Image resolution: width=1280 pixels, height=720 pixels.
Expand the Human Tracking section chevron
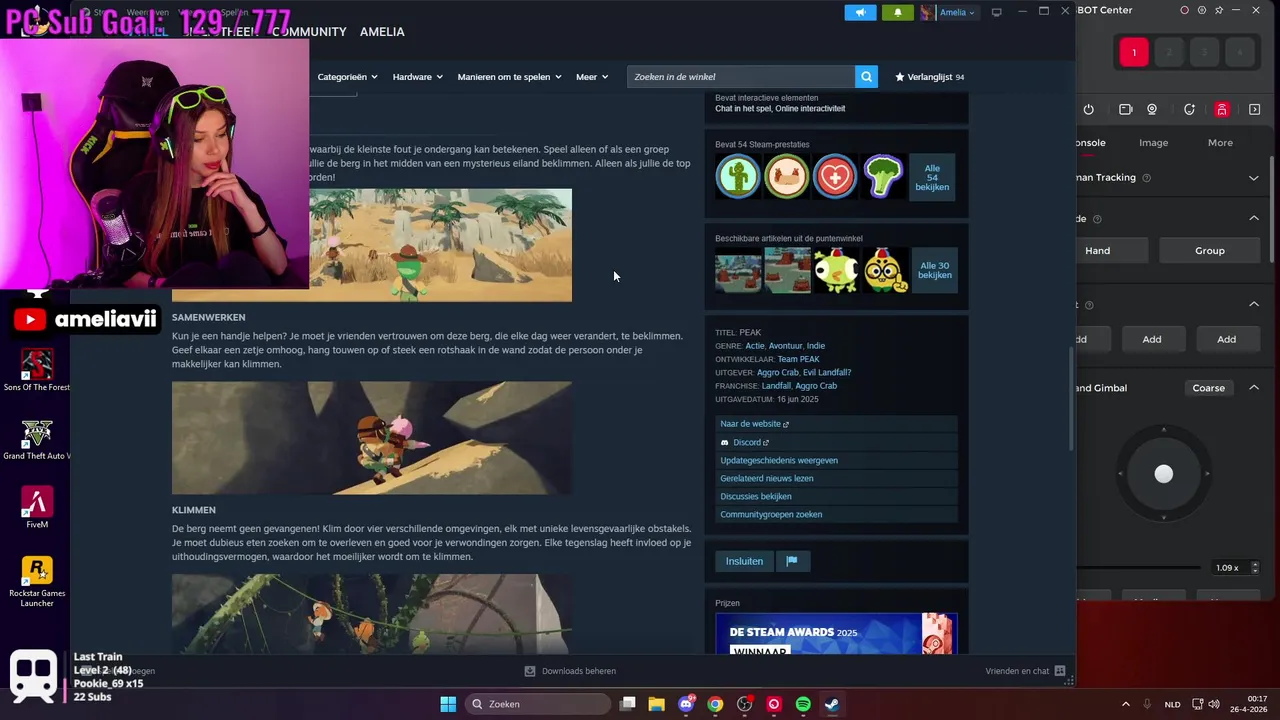pyautogui.click(x=1253, y=178)
